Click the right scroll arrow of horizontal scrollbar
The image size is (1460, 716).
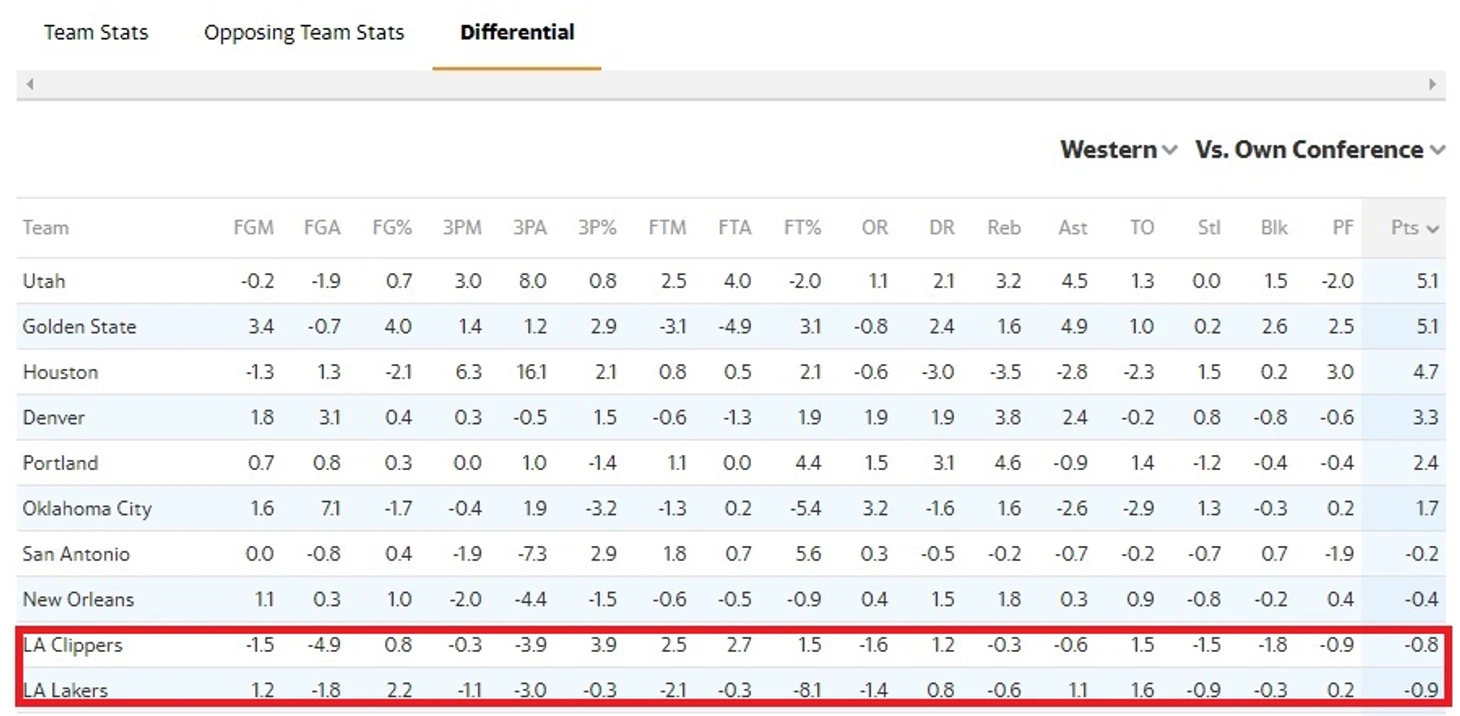pyautogui.click(x=1433, y=85)
